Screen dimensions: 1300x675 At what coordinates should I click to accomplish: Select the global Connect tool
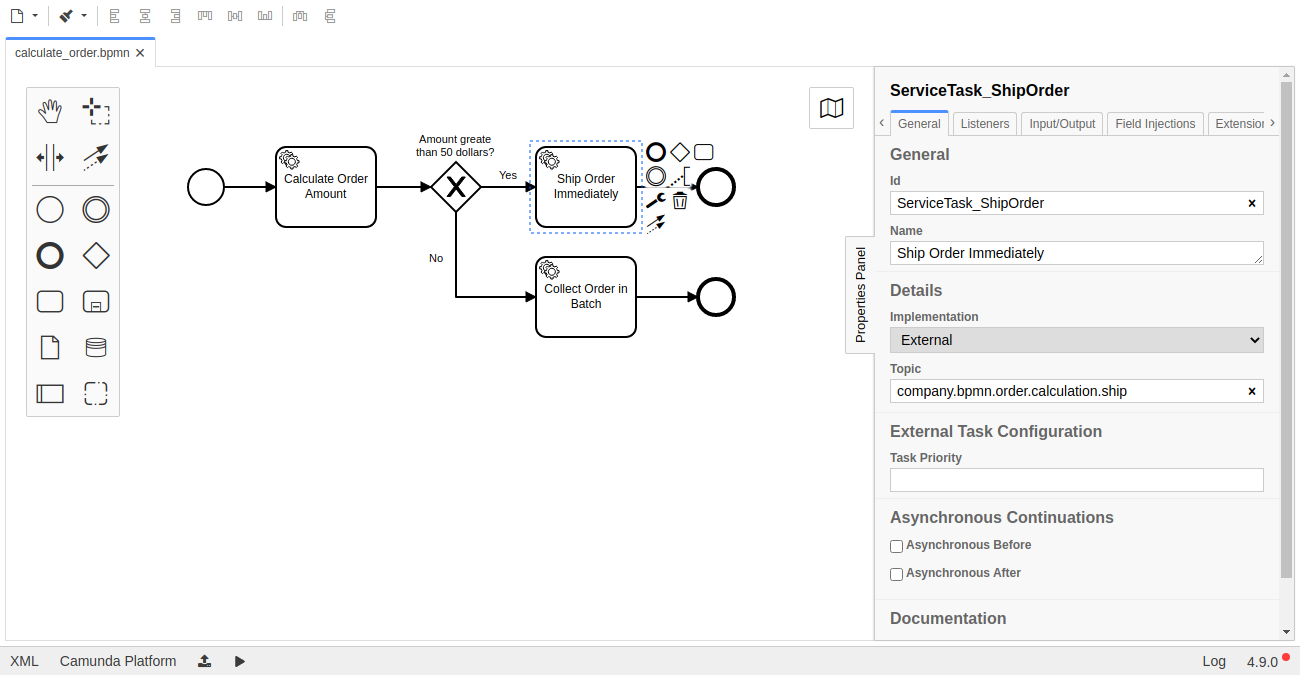[96, 157]
